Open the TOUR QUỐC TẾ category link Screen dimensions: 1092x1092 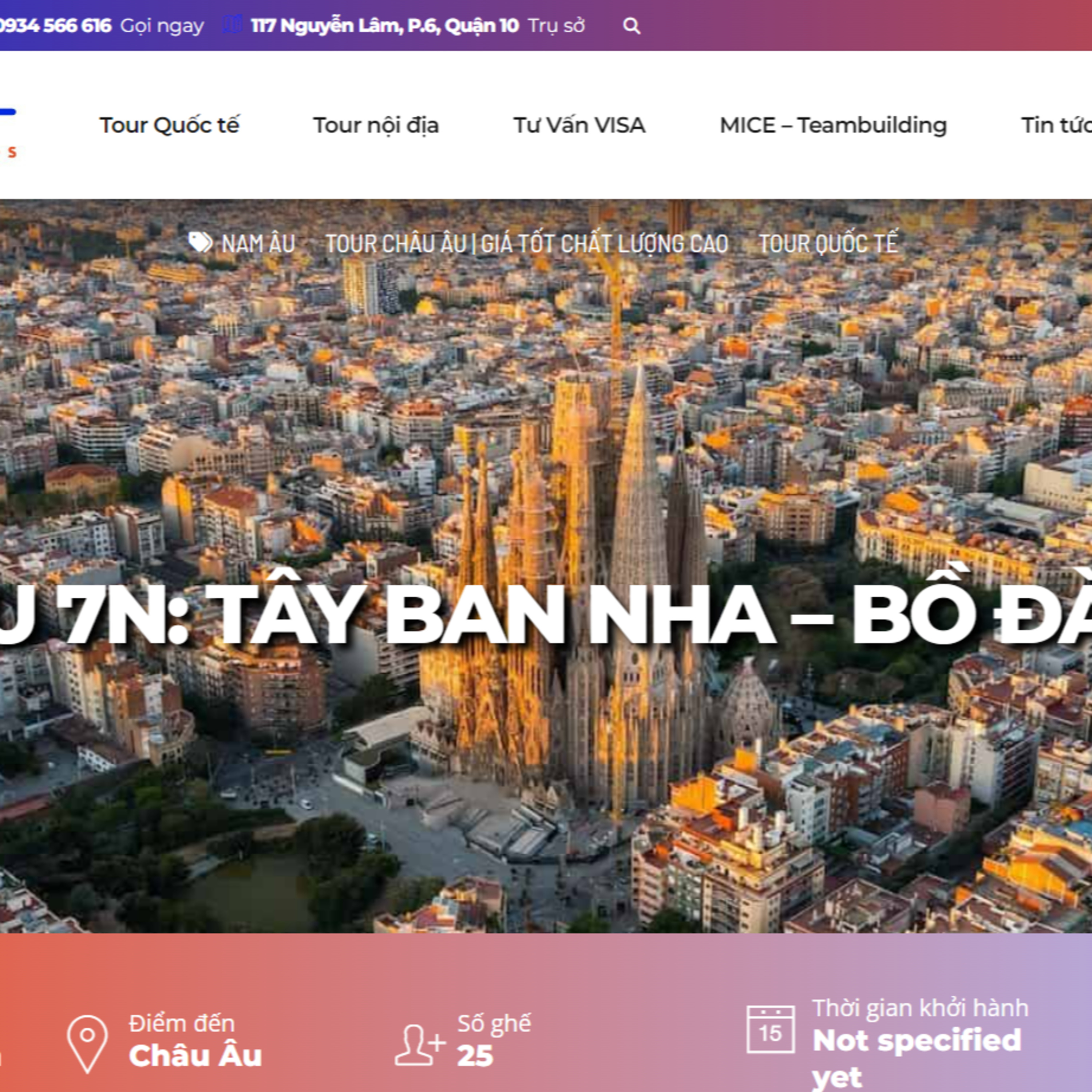coord(828,244)
